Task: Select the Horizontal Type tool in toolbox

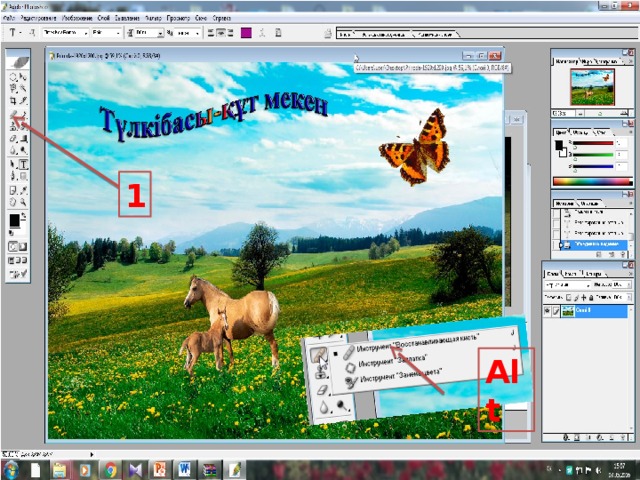Action: click(24, 165)
